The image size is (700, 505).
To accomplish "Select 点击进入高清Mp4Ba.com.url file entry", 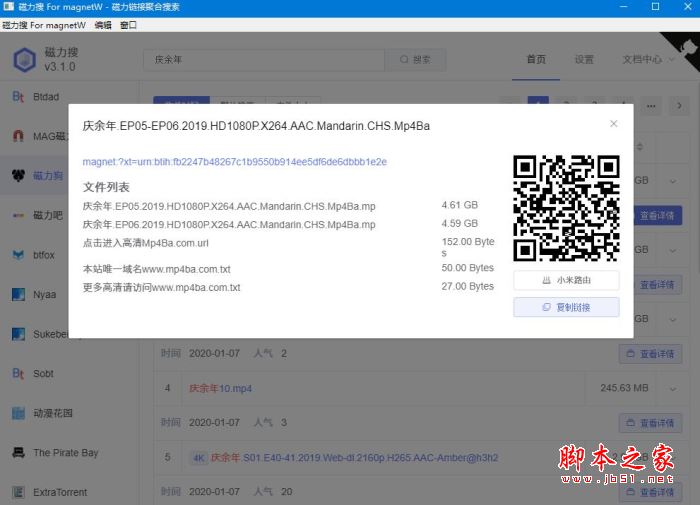I will (x=146, y=243).
